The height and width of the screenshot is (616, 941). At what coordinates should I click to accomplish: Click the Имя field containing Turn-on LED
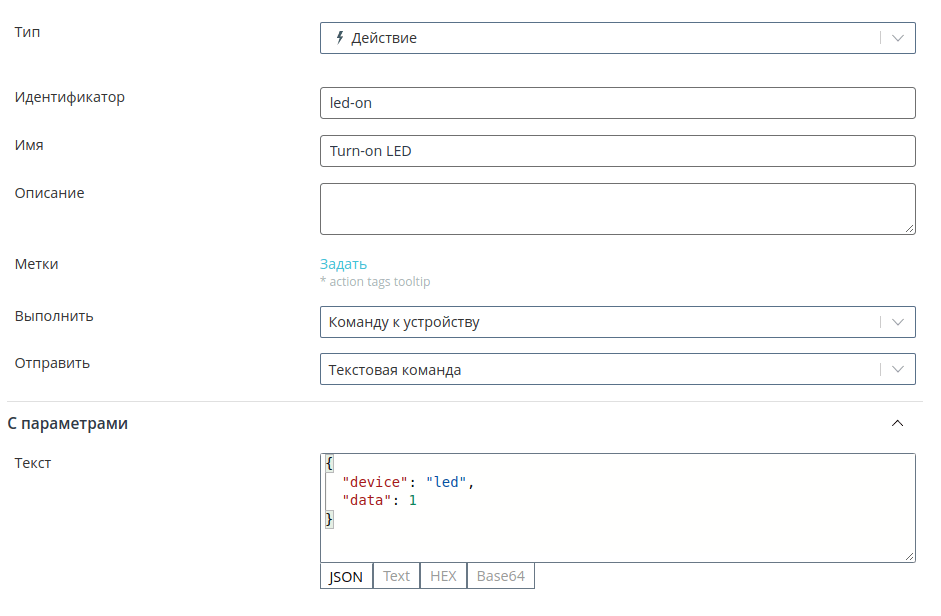tap(618, 151)
